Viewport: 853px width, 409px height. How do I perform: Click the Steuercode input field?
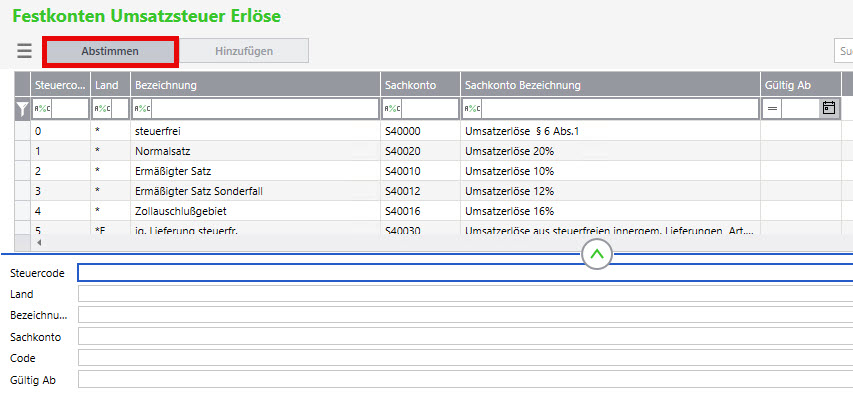click(465, 272)
